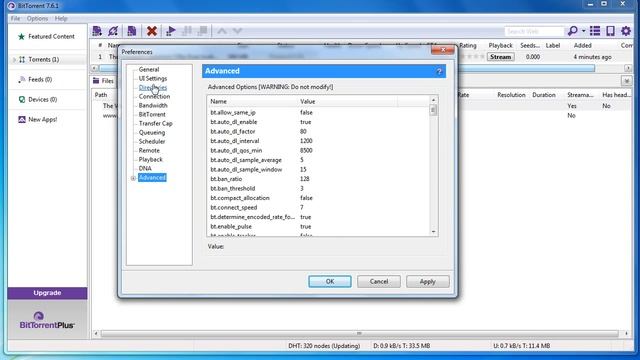Open the Help menu
The width and height of the screenshot is (640, 360).
click(61, 18)
